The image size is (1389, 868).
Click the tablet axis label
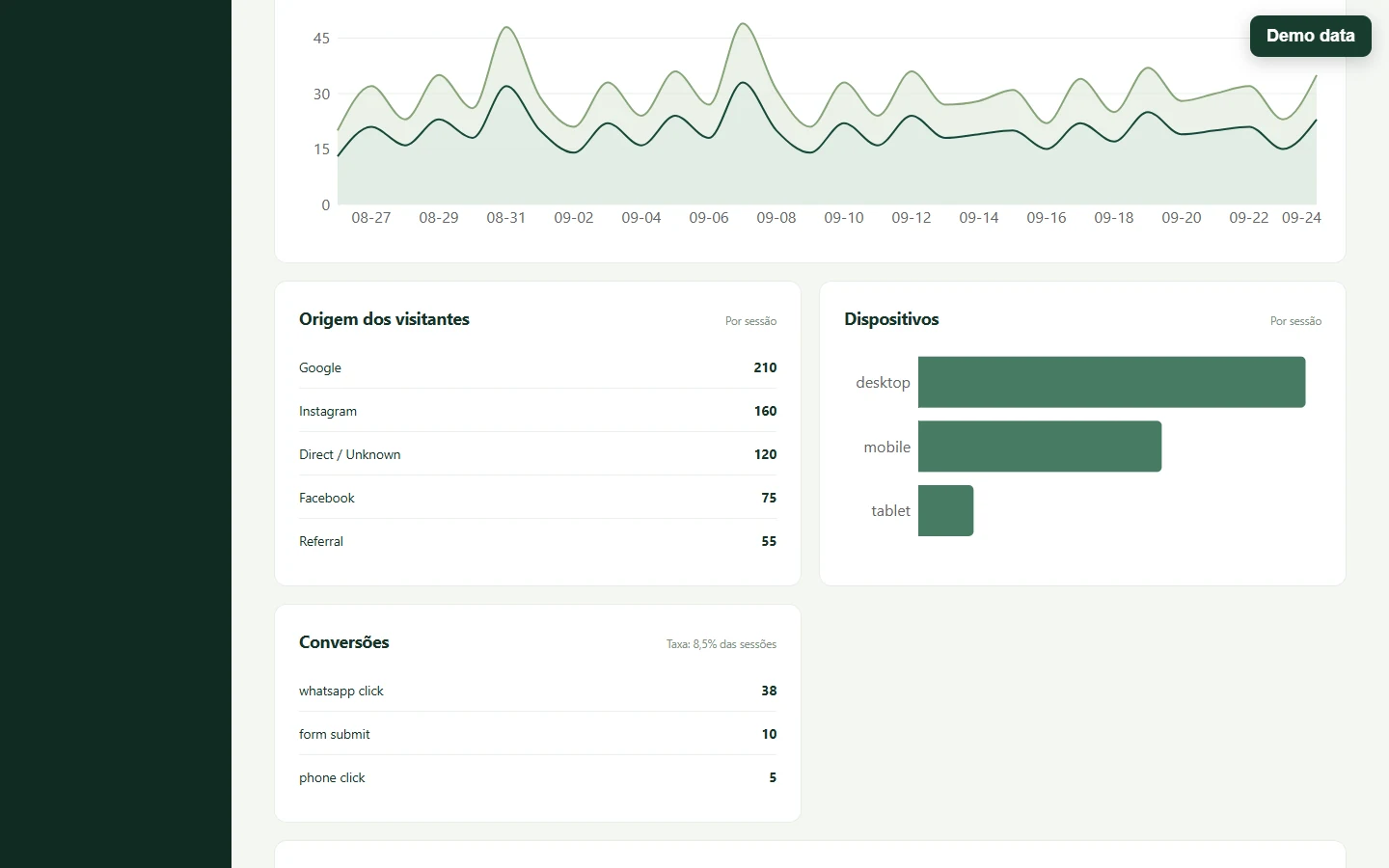890,511
